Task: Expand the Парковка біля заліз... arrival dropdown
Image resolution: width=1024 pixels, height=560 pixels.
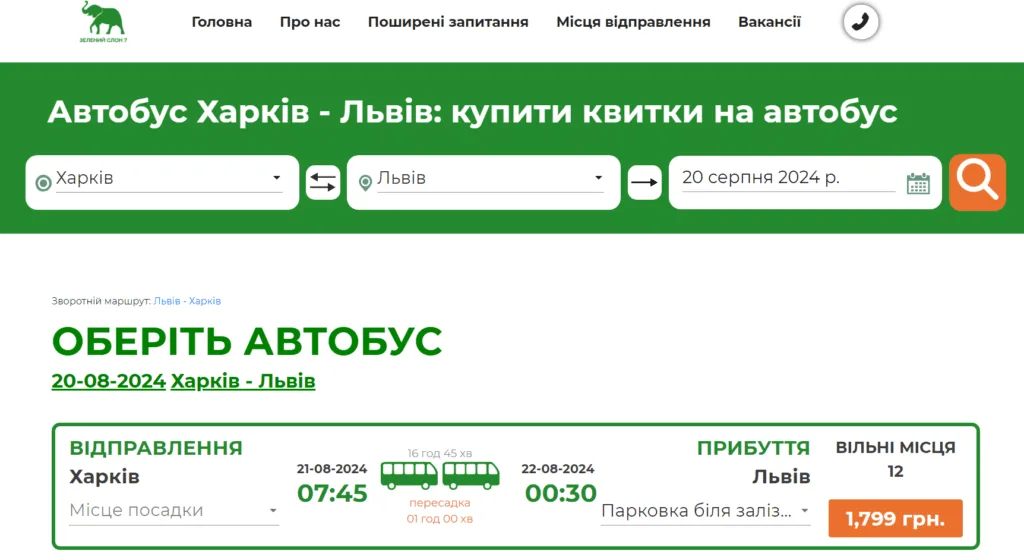Action: click(x=705, y=510)
